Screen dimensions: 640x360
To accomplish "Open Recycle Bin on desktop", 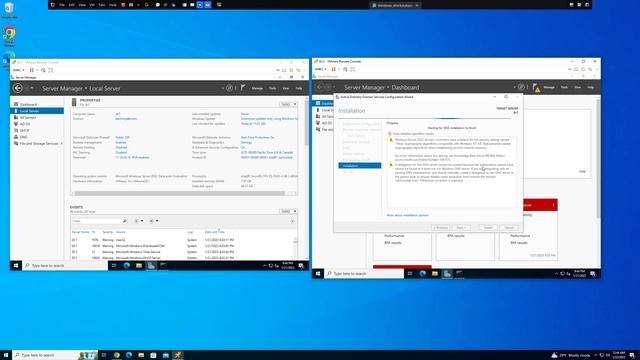I will point(9,11).
